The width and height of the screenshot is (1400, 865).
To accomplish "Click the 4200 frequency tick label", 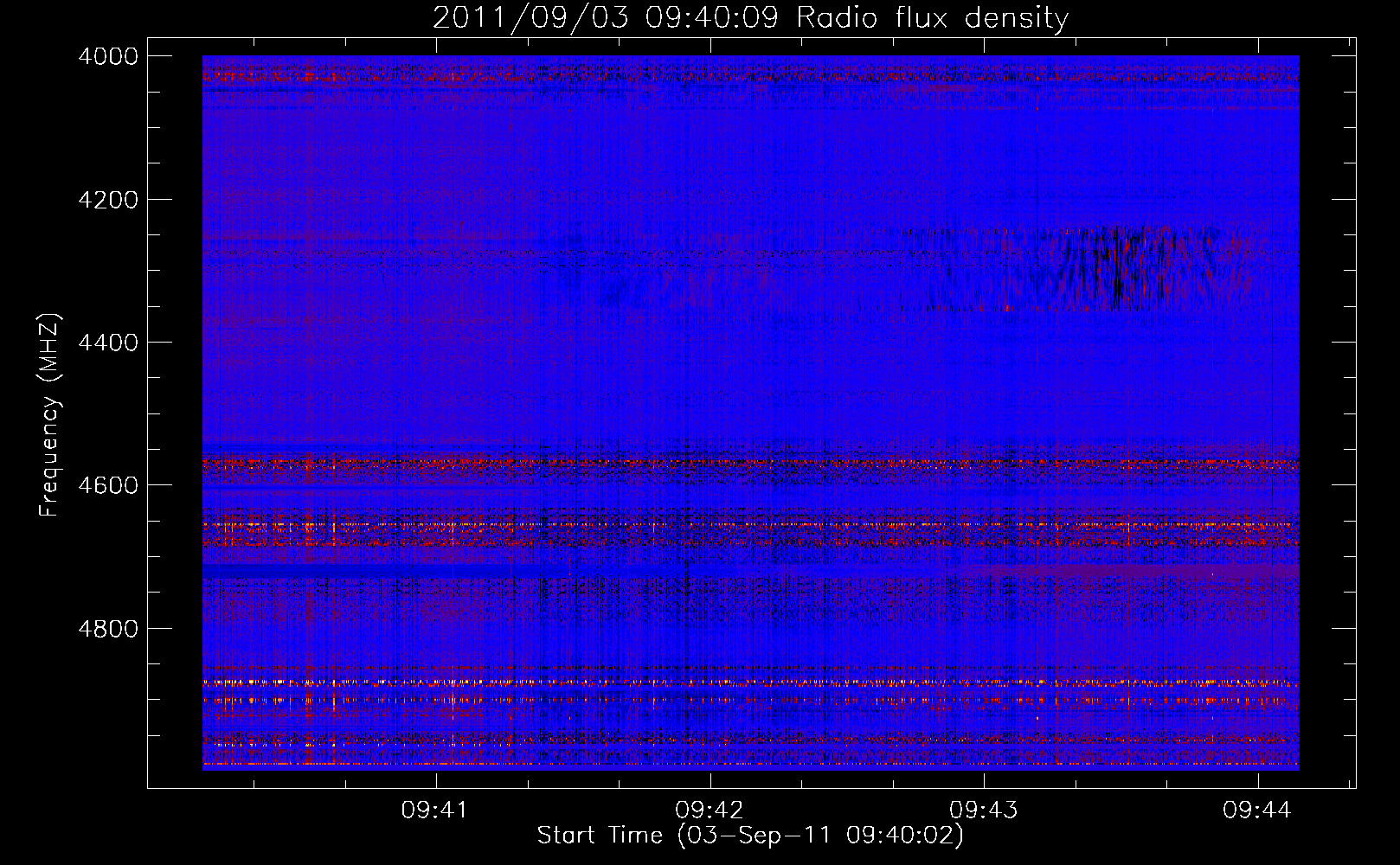I will pos(108,200).
